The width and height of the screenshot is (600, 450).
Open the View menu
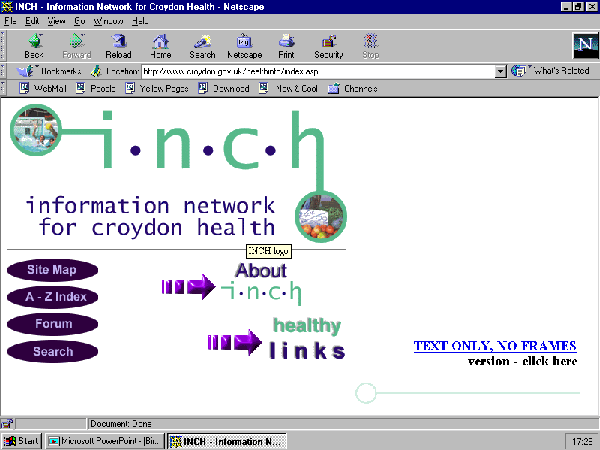pos(57,20)
